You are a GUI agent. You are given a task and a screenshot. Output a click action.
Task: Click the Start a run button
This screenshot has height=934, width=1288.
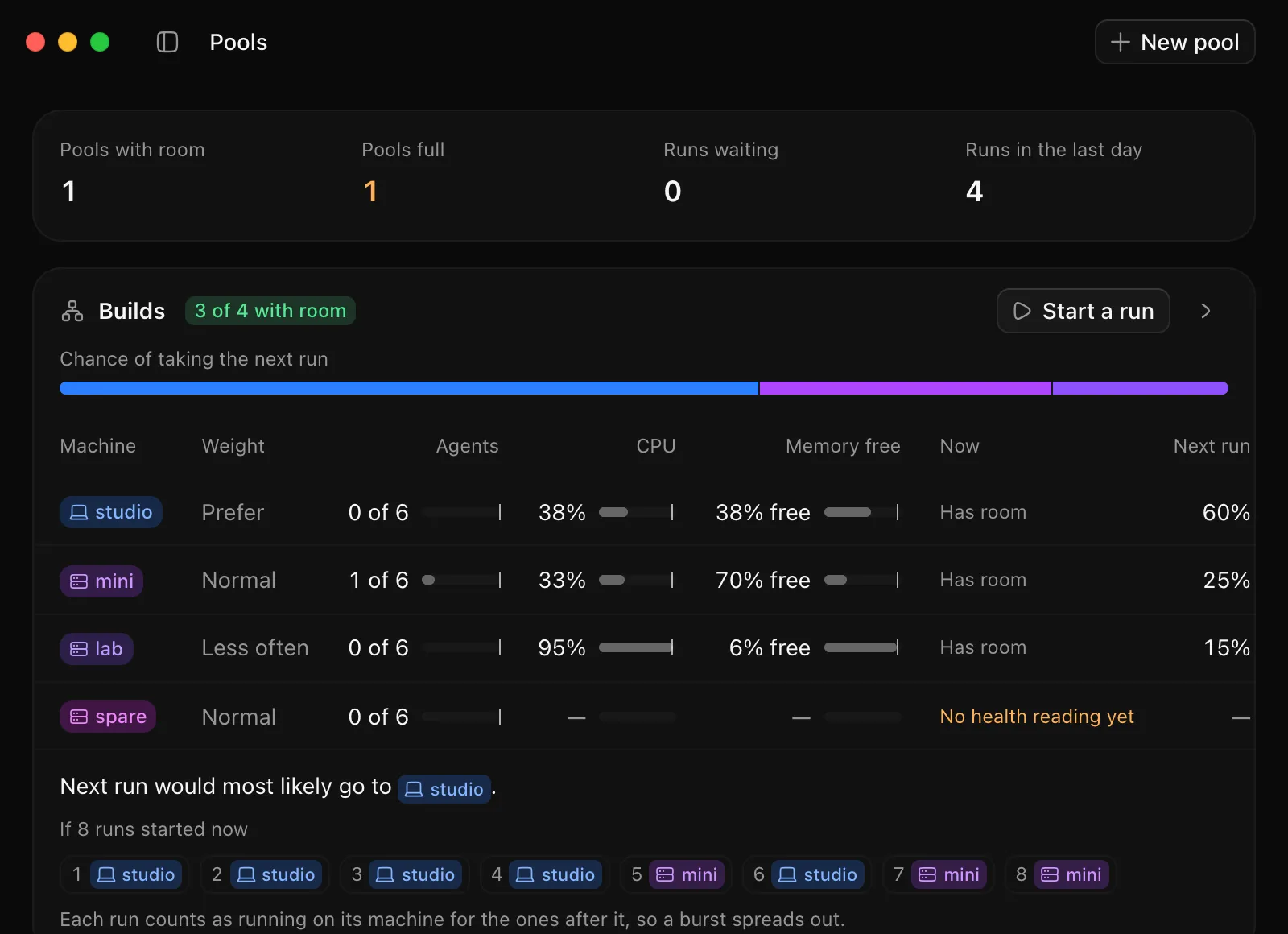[x=1083, y=311]
